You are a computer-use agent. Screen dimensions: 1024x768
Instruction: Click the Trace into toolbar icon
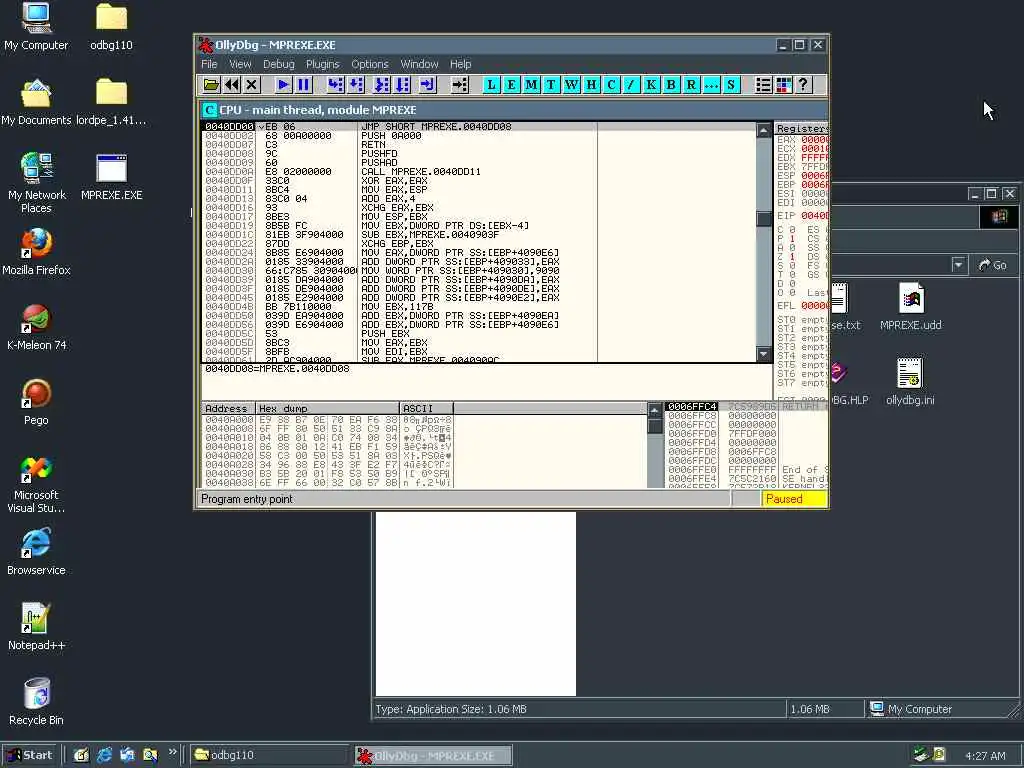coord(381,85)
